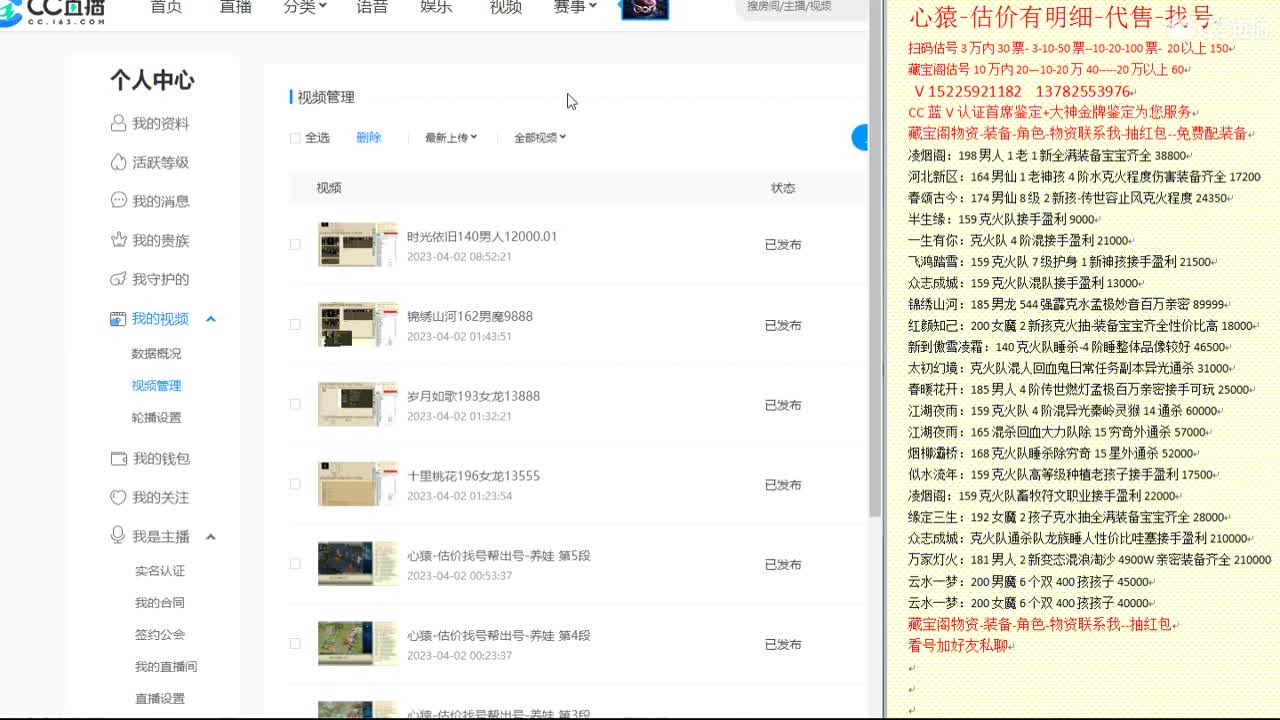This screenshot has width=1280, height=720.
Task: Click line 看号加好友私聊 in right document
Action: (958, 646)
